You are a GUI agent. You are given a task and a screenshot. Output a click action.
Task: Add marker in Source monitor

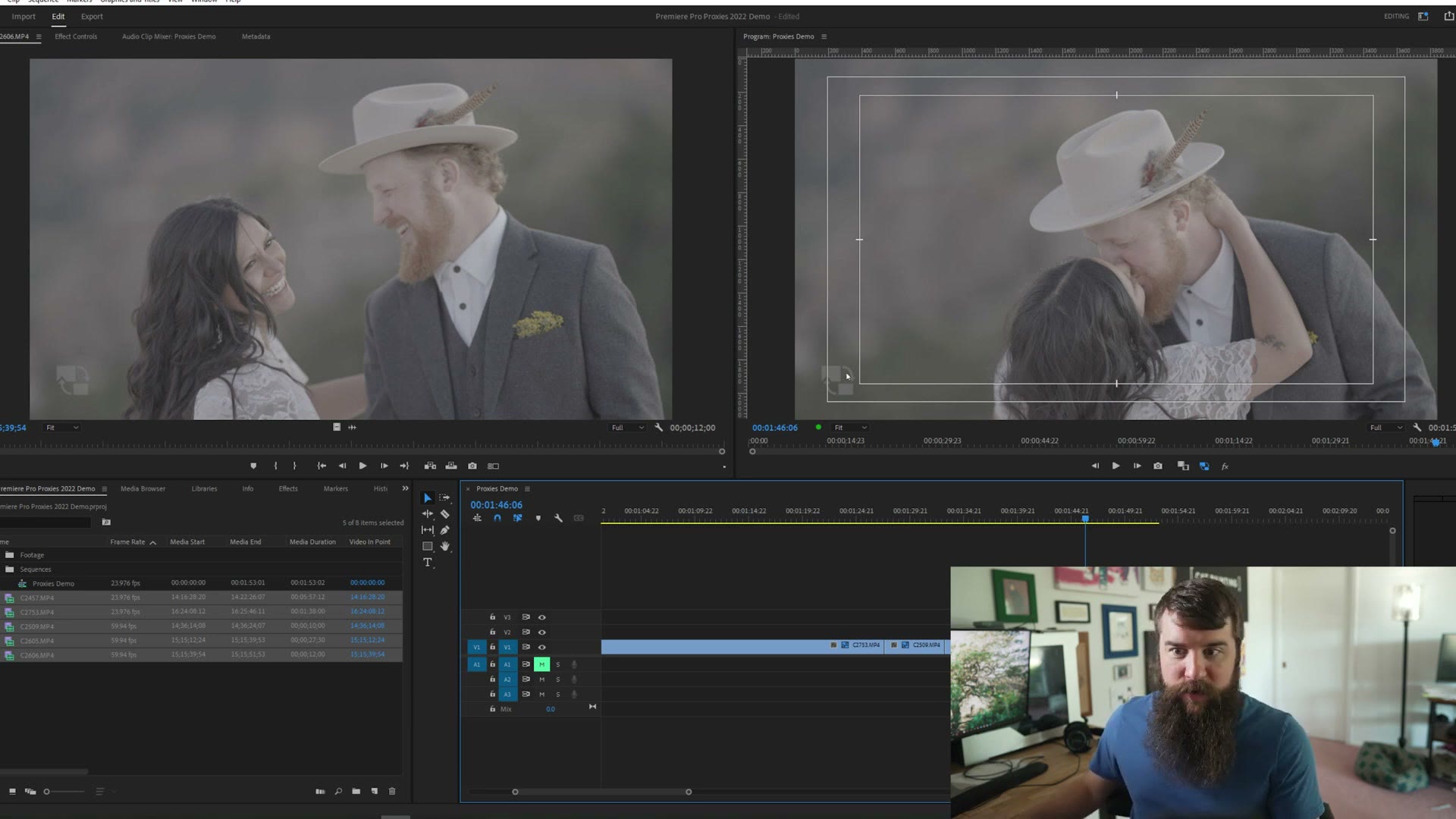point(253,466)
